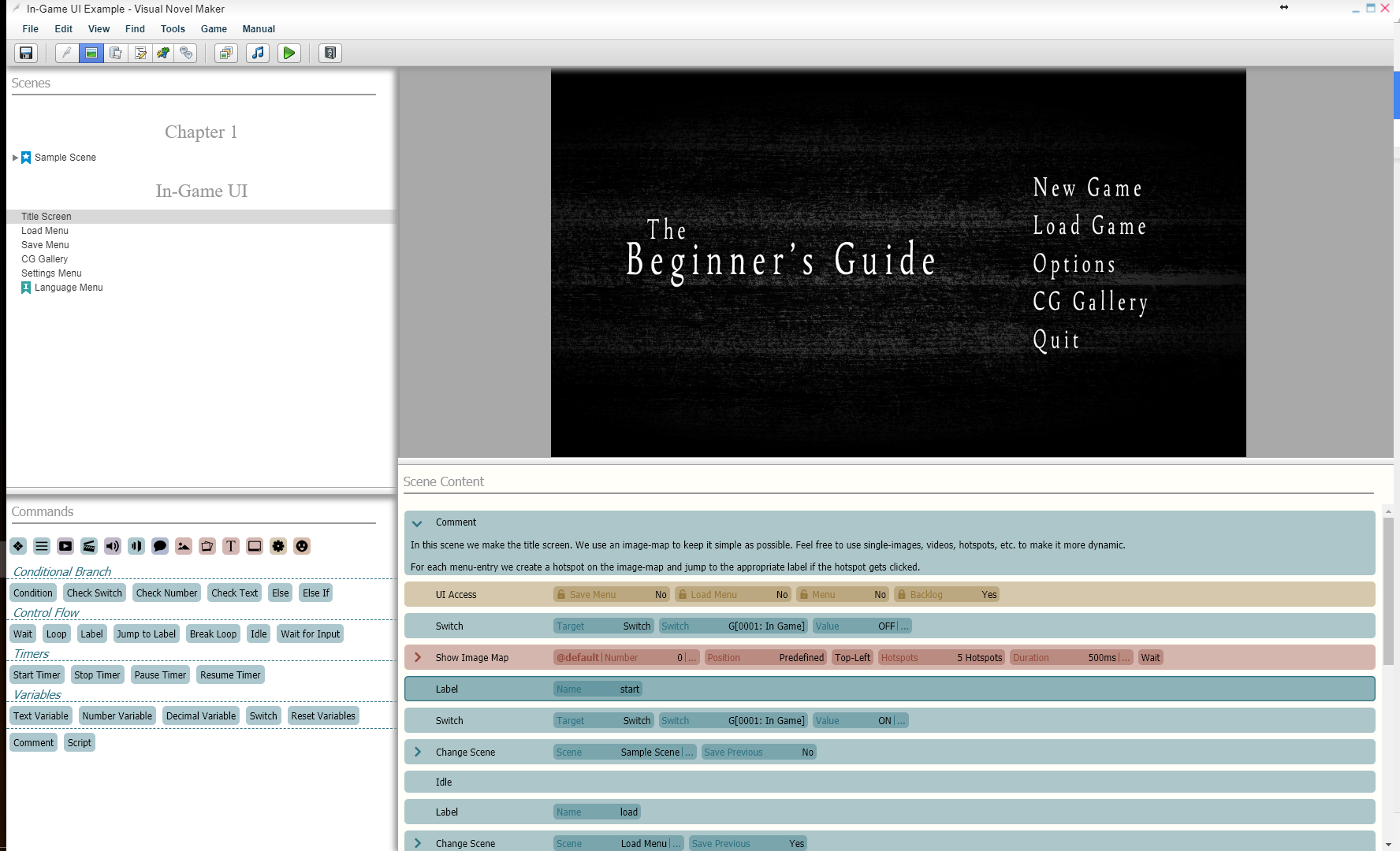Add a Start Timer command
1400x851 pixels.
point(37,675)
